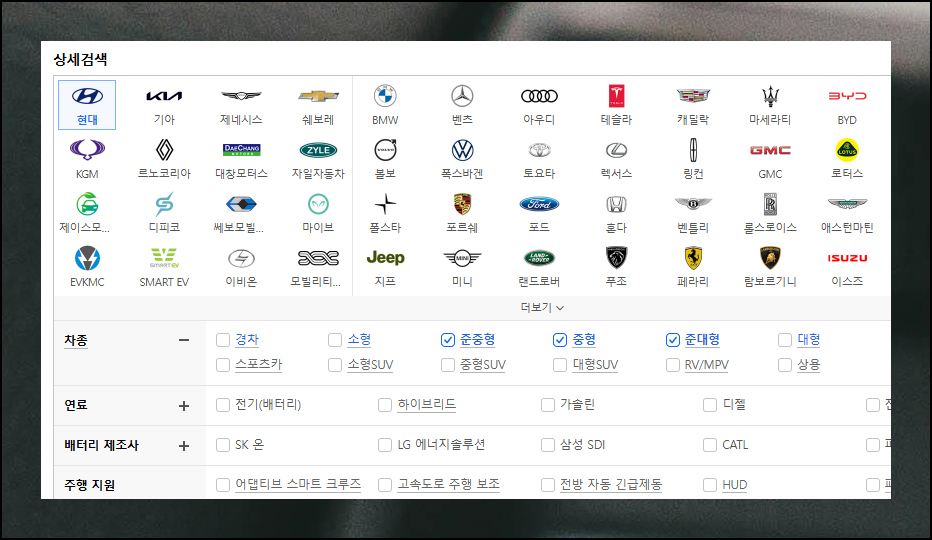Select the Porsche (포르쉐) crest

[x=462, y=204]
